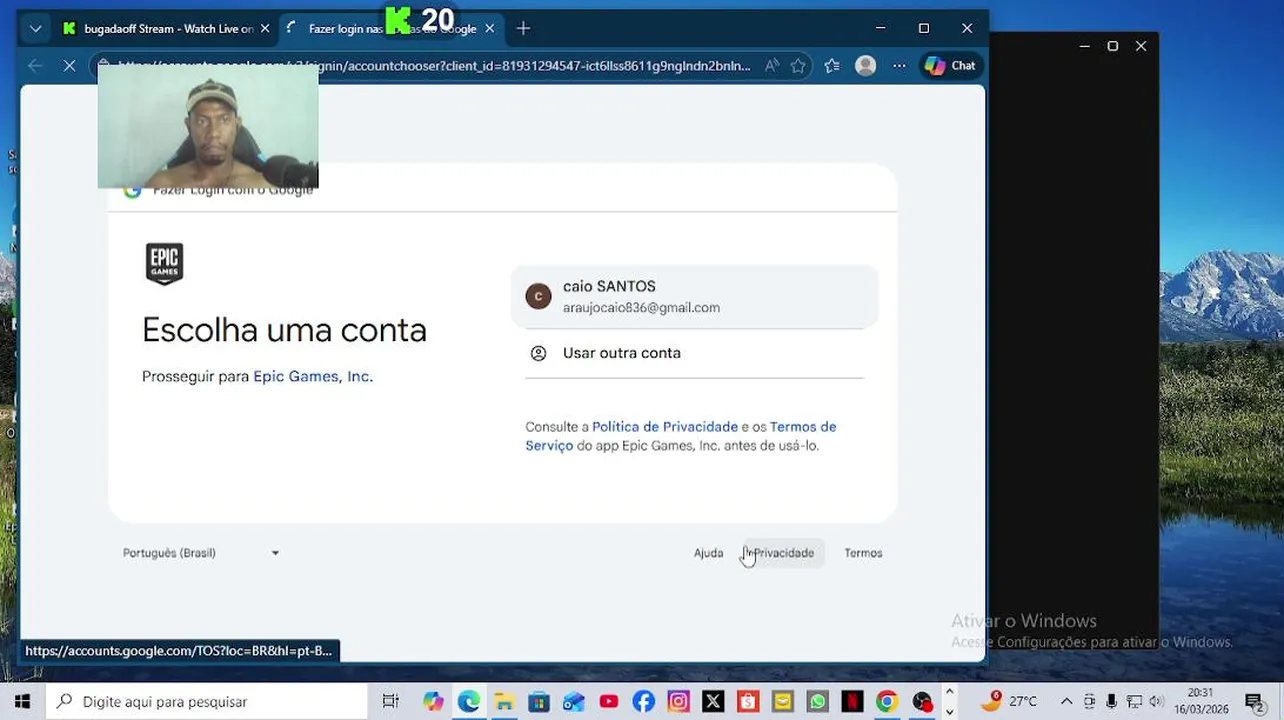The width and height of the screenshot is (1284, 720).
Task: Click the microphone tray icon
Action: point(1111,702)
